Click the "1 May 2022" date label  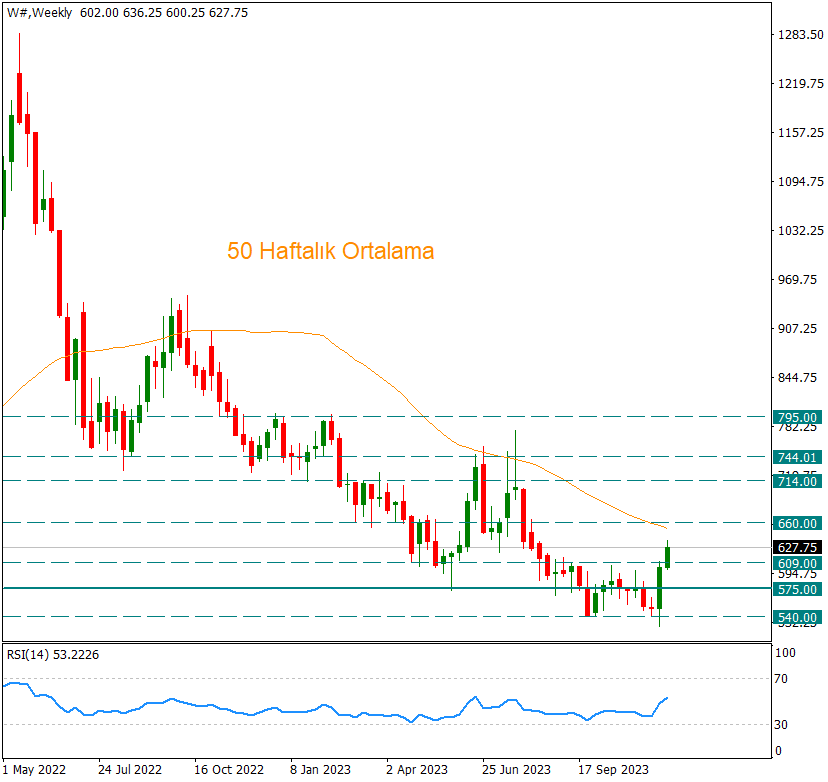tap(34, 770)
